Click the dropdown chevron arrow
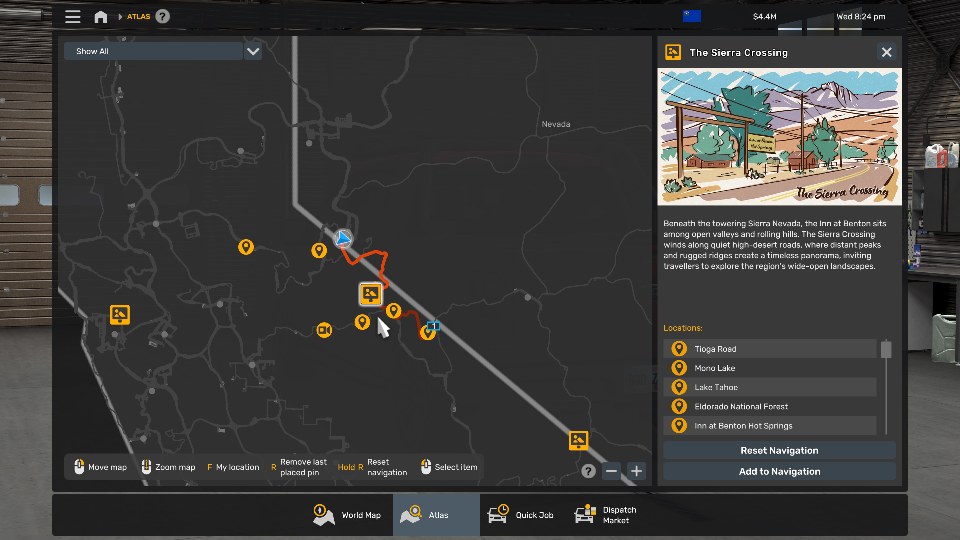The height and width of the screenshot is (540, 960). pyautogui.click(x=253, y=51)
